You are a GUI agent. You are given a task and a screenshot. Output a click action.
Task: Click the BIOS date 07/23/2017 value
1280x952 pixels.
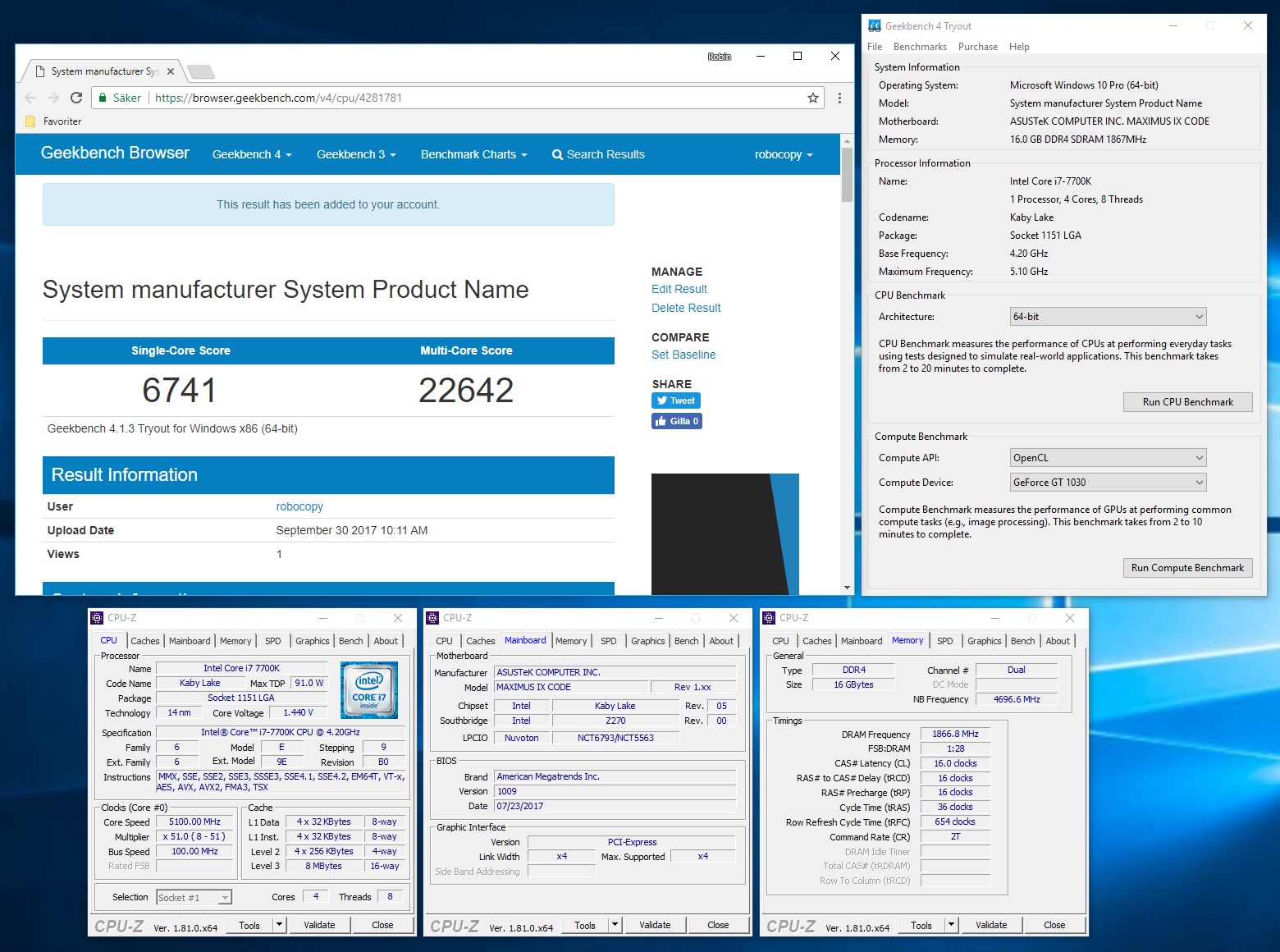click(x=615, y=806)
